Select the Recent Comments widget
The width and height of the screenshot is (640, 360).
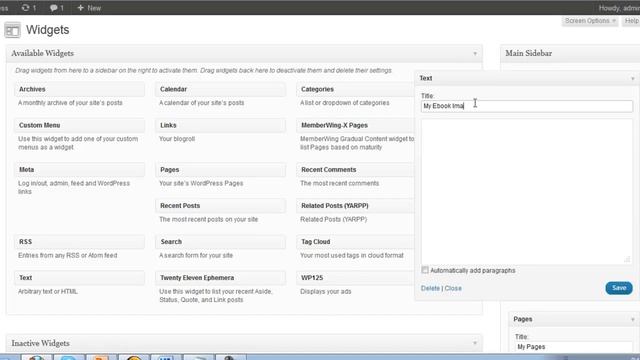(x=356, y=170)
